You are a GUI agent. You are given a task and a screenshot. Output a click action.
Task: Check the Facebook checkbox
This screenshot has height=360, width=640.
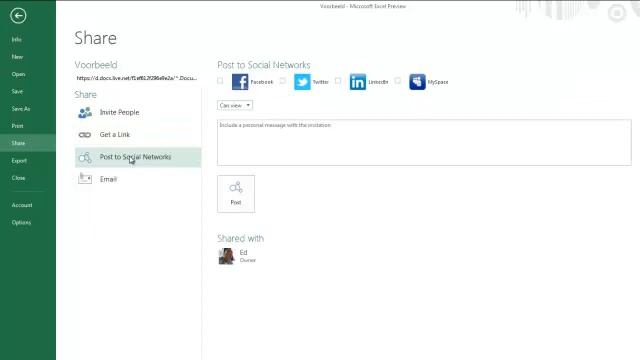[x=220, y=81]
